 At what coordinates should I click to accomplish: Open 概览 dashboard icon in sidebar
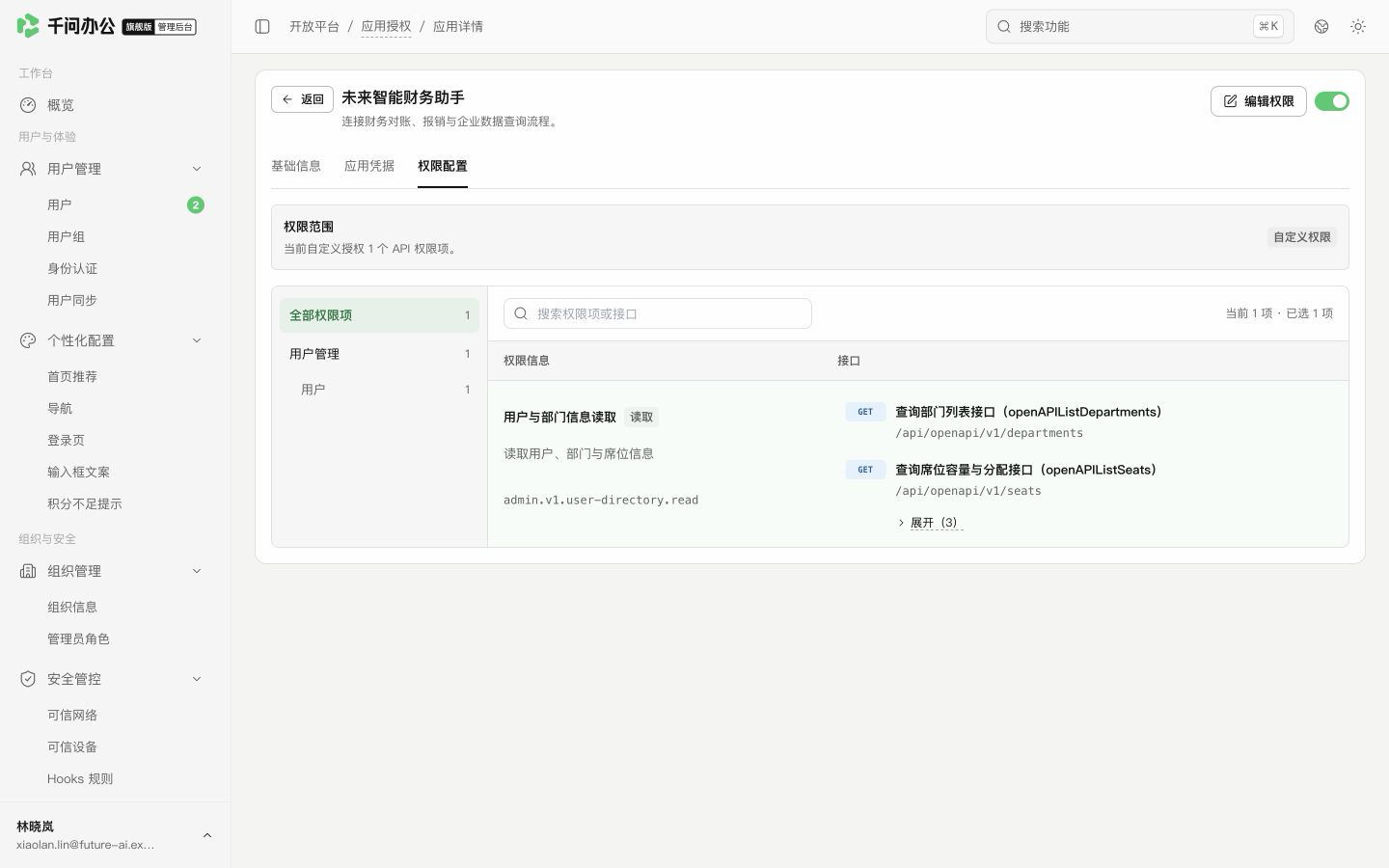pos(28,105)
